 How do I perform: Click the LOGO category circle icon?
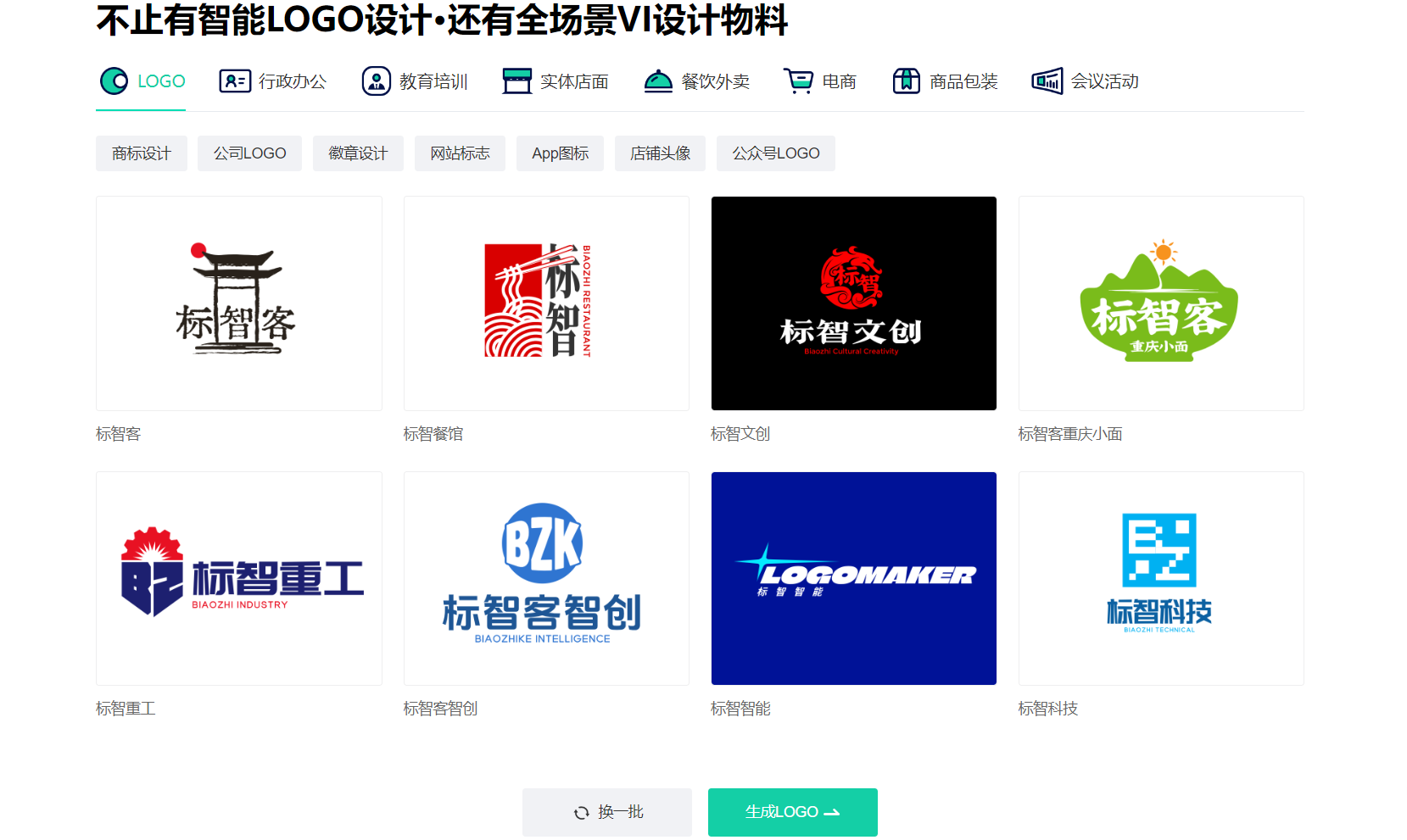114,81
